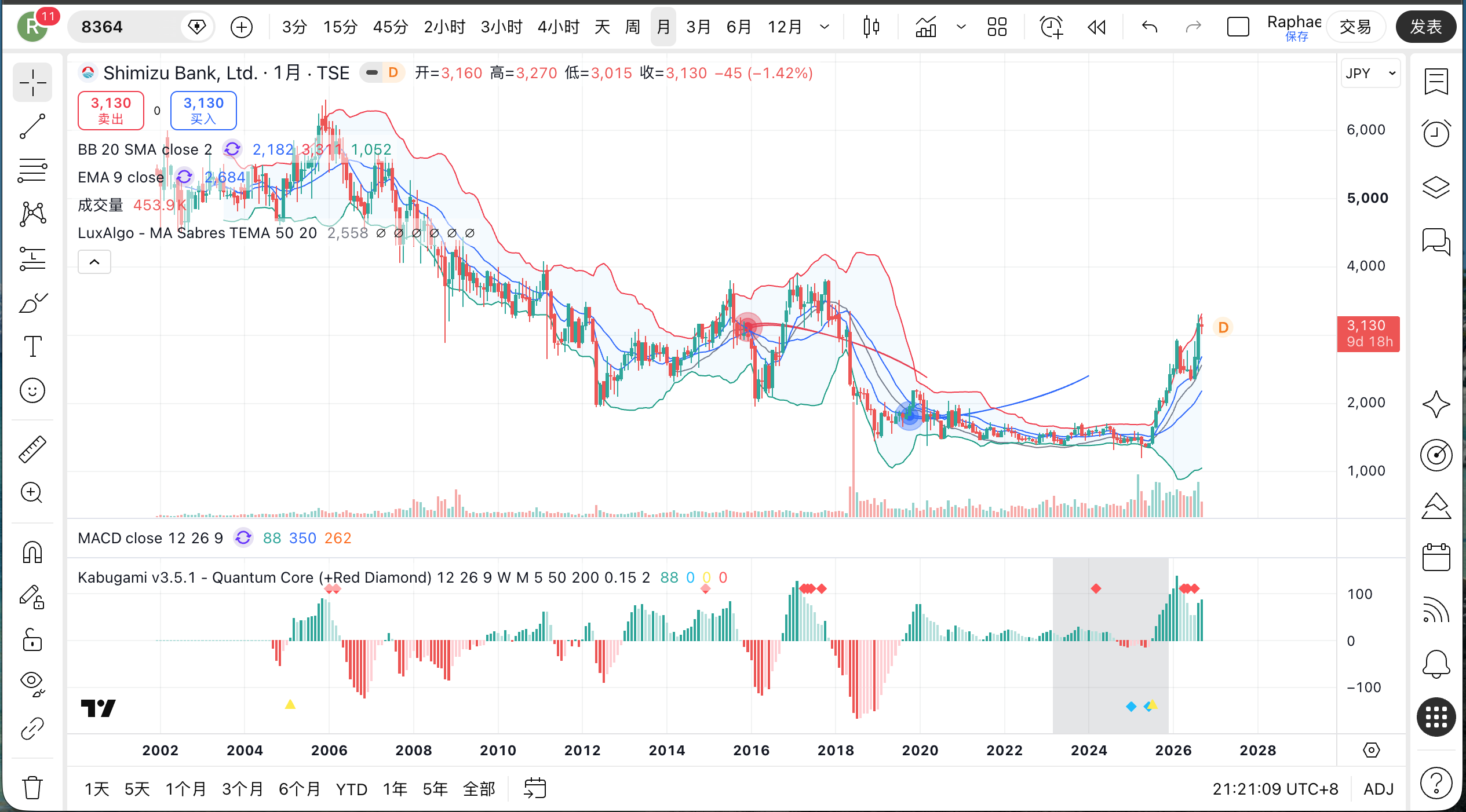Click the 8364 symbol search field
This screenshot has width=1466, height=812.
[x=125, y=27]
